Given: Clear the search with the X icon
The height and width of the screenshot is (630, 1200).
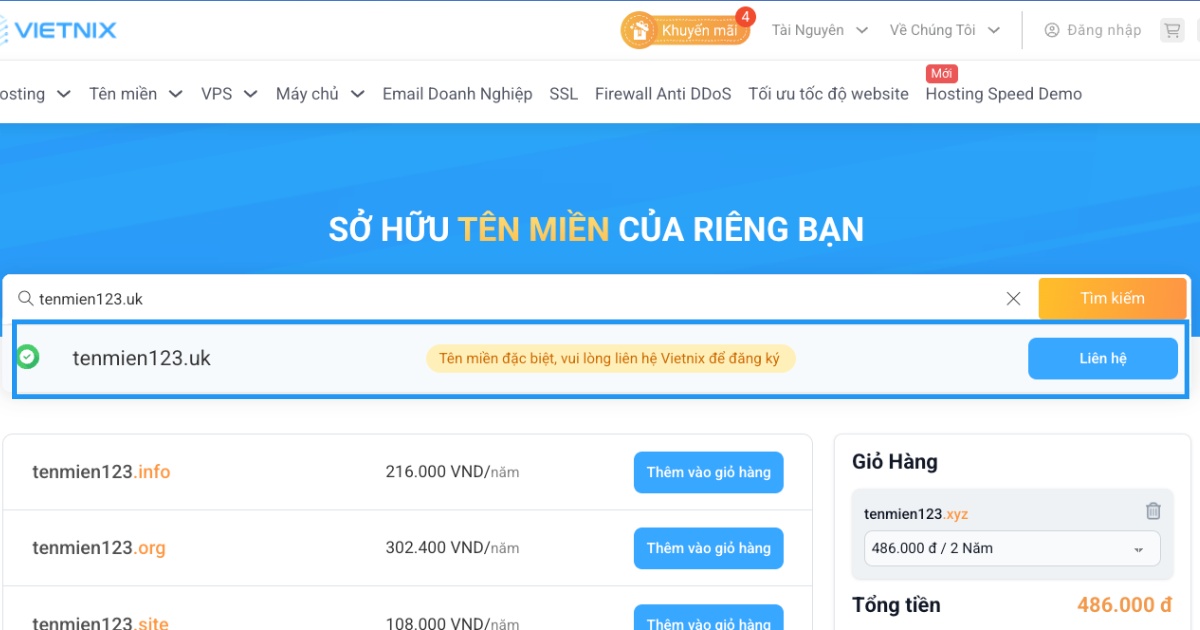Looking at the screenshot, I should click(x=1013, y=298).
